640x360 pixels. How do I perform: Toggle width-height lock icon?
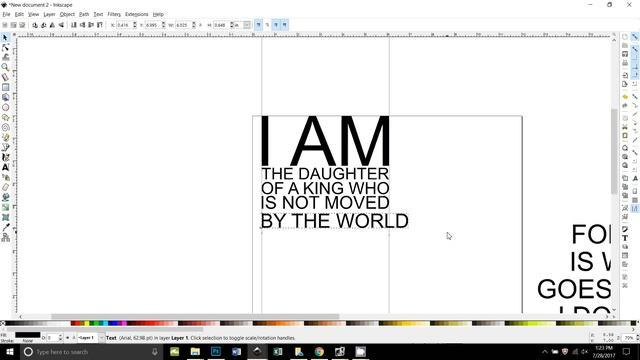tap(200, 25)
